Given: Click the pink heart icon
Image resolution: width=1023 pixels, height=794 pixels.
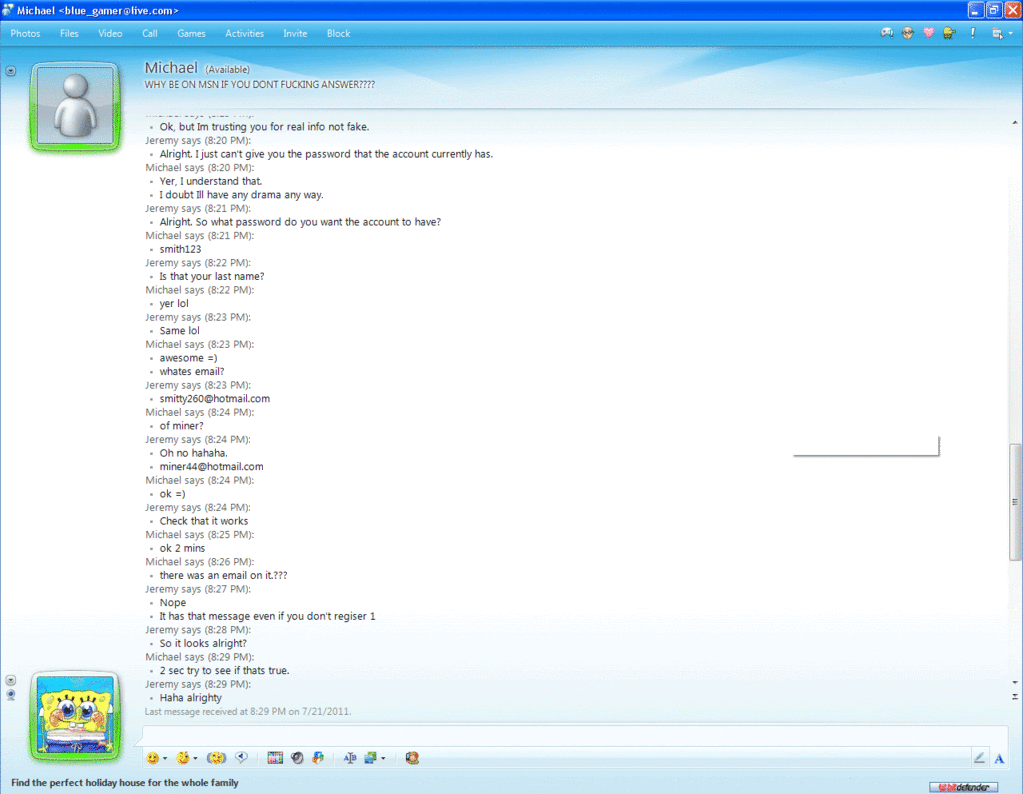Looking at the screenshot, I should [928, 33].
